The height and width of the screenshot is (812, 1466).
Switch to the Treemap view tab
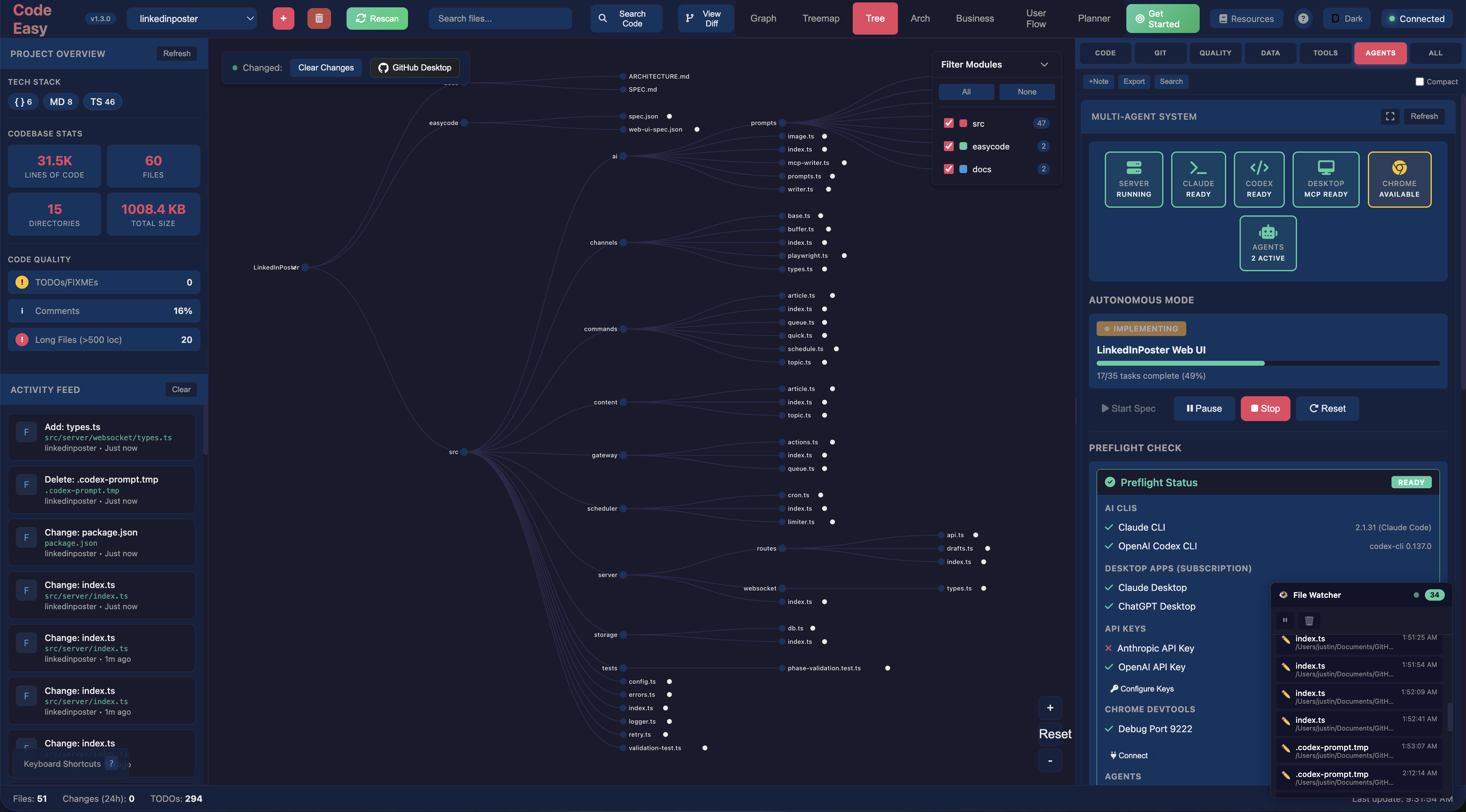click(820, 18)
